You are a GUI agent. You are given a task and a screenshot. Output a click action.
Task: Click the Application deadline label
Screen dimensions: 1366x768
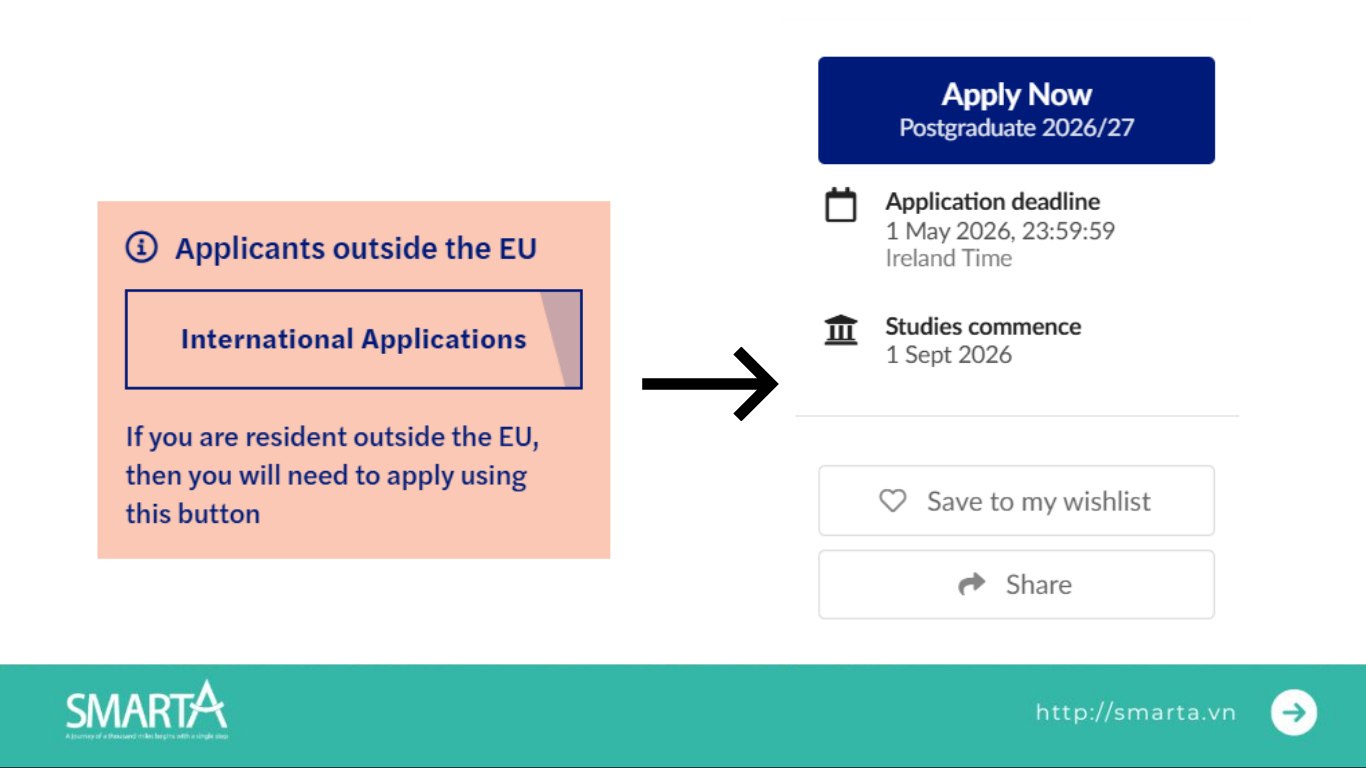pos(992,202)
